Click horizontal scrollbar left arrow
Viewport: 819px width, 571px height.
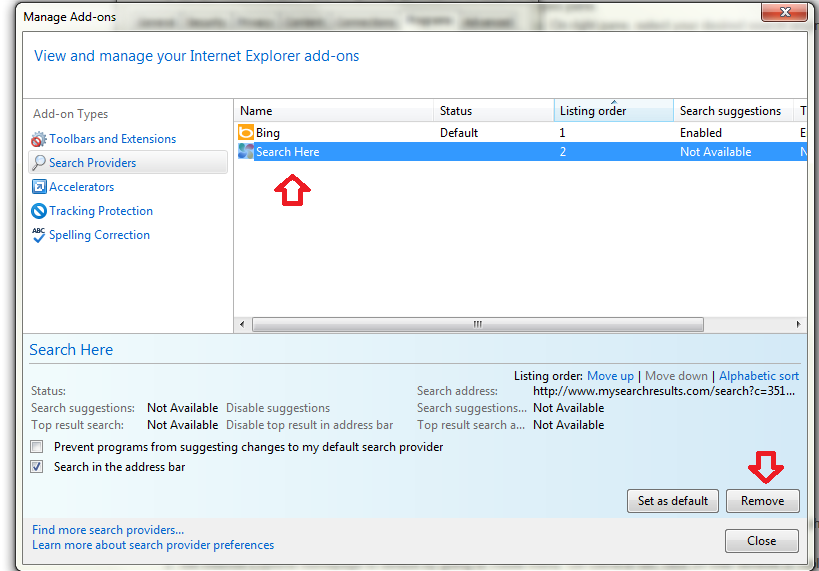pos(242,324)
